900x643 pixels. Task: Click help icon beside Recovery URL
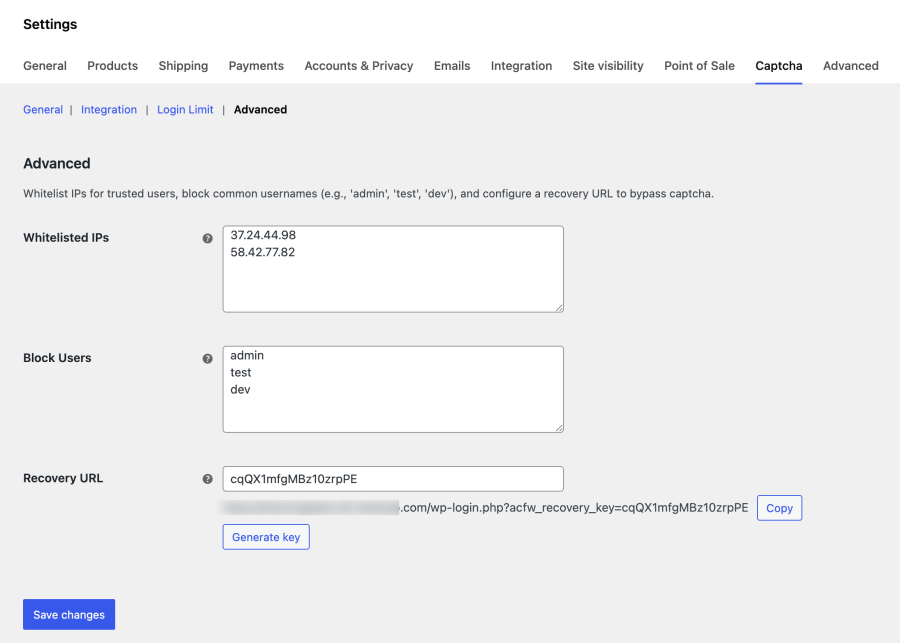[x=208, y=479]
